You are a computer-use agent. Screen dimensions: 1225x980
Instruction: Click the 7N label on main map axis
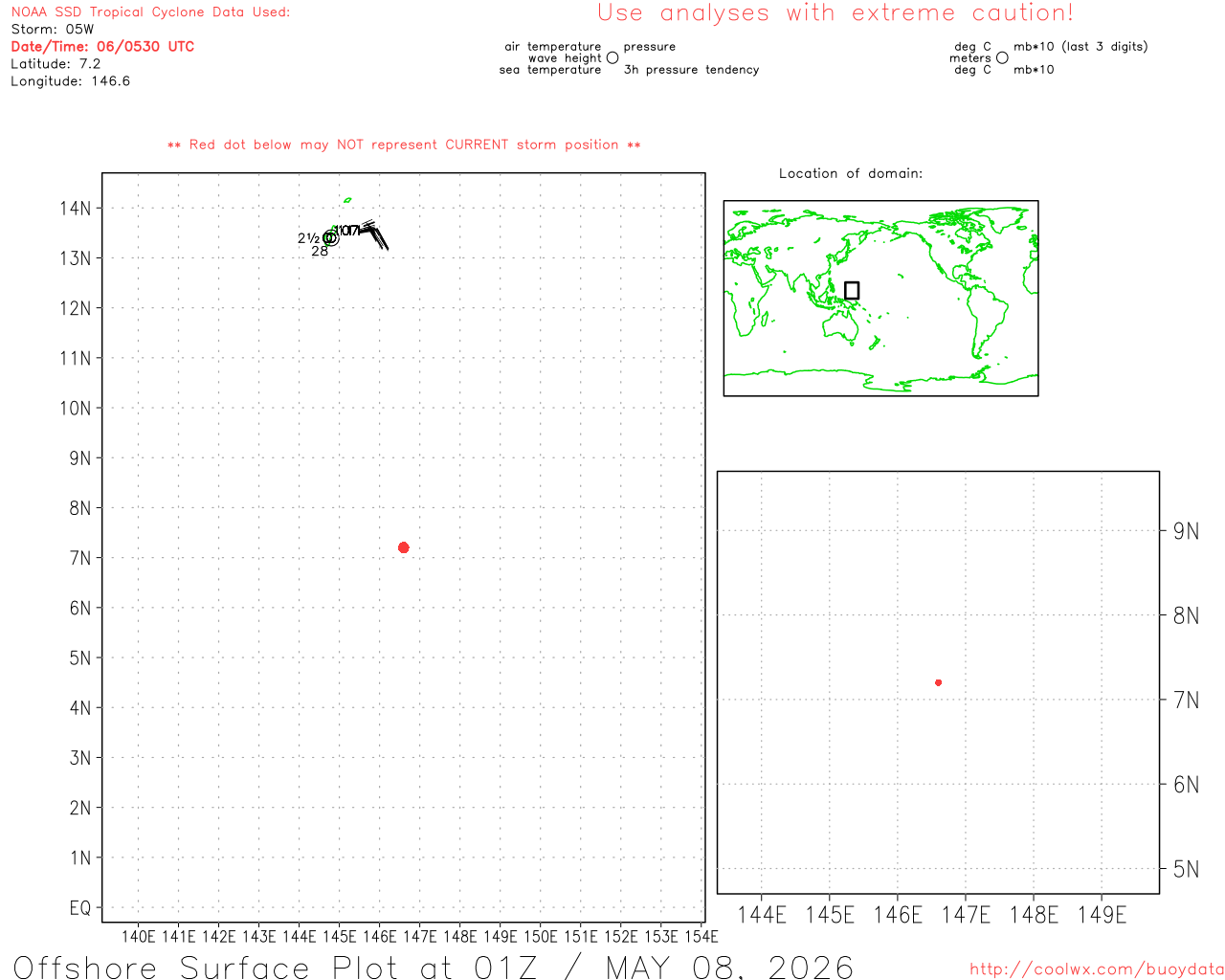(80, 558)
